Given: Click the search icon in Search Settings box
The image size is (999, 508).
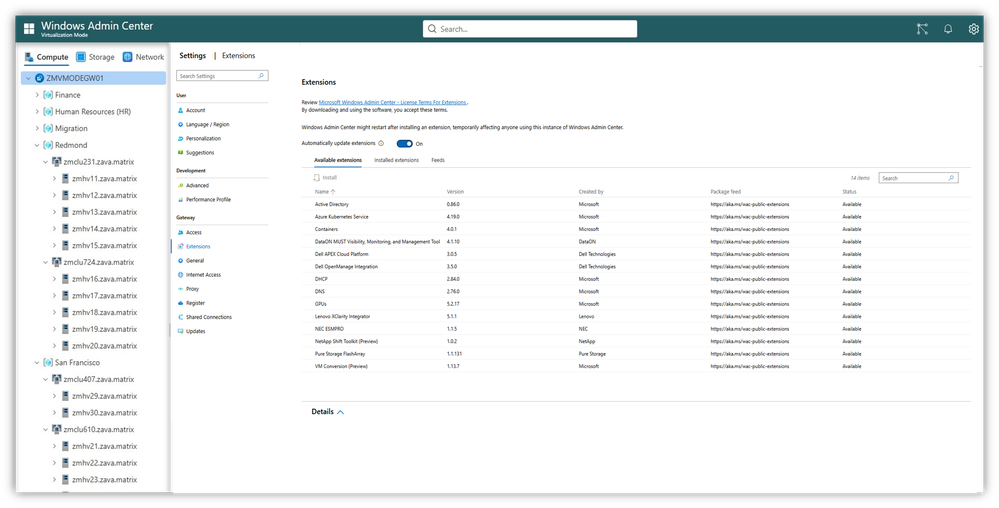Looking at the screenshot, I should [x=261, y=76].
